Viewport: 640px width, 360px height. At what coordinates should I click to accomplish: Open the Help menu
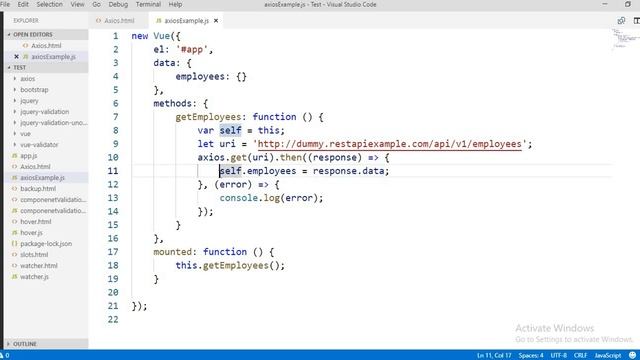[x=176, y=4]
